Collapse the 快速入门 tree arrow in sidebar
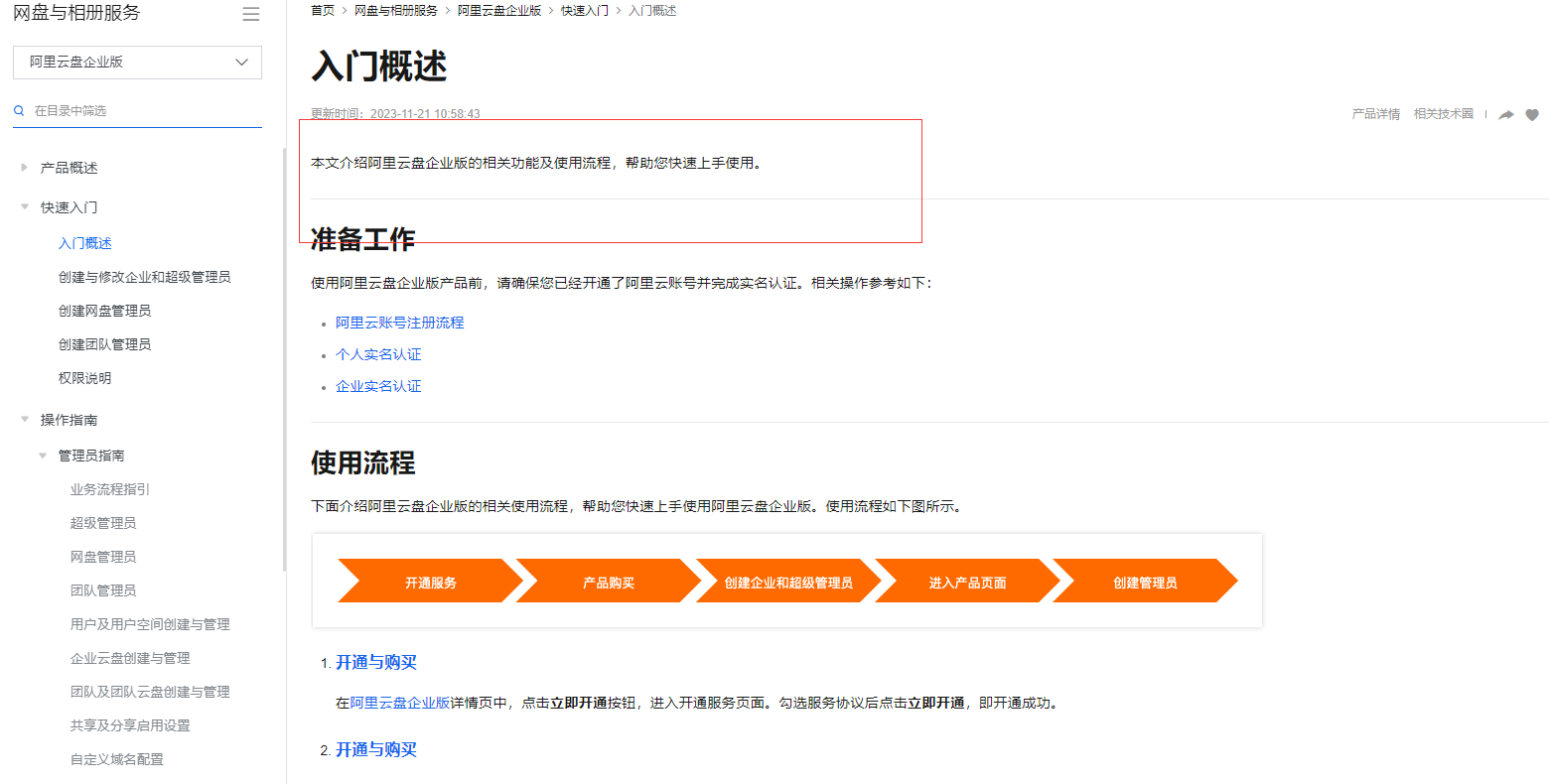Image resolution: width=1549 pixels, height=784 pixels. [25, 207]
